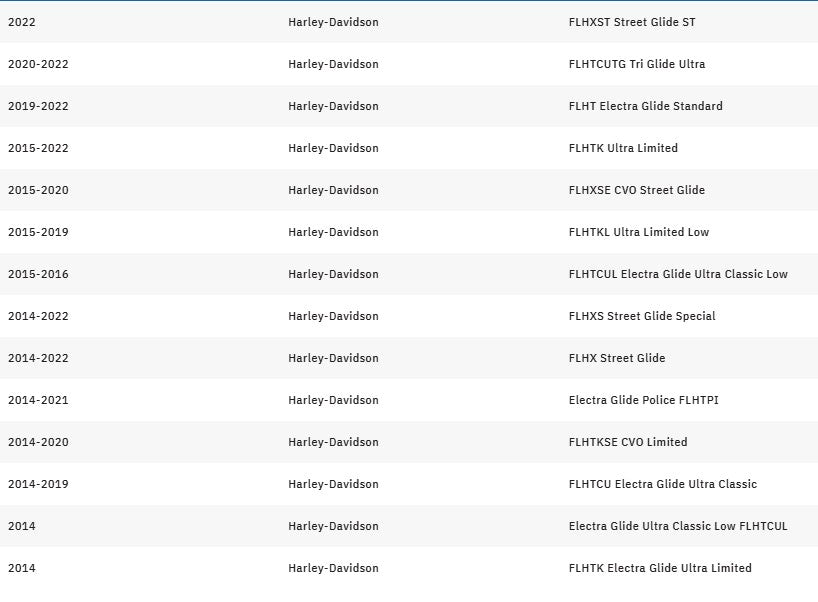Viewport: 818px width, 602px height.
Task: Click the 2015-2016 year range cell
Action: (x=38, y=274)
